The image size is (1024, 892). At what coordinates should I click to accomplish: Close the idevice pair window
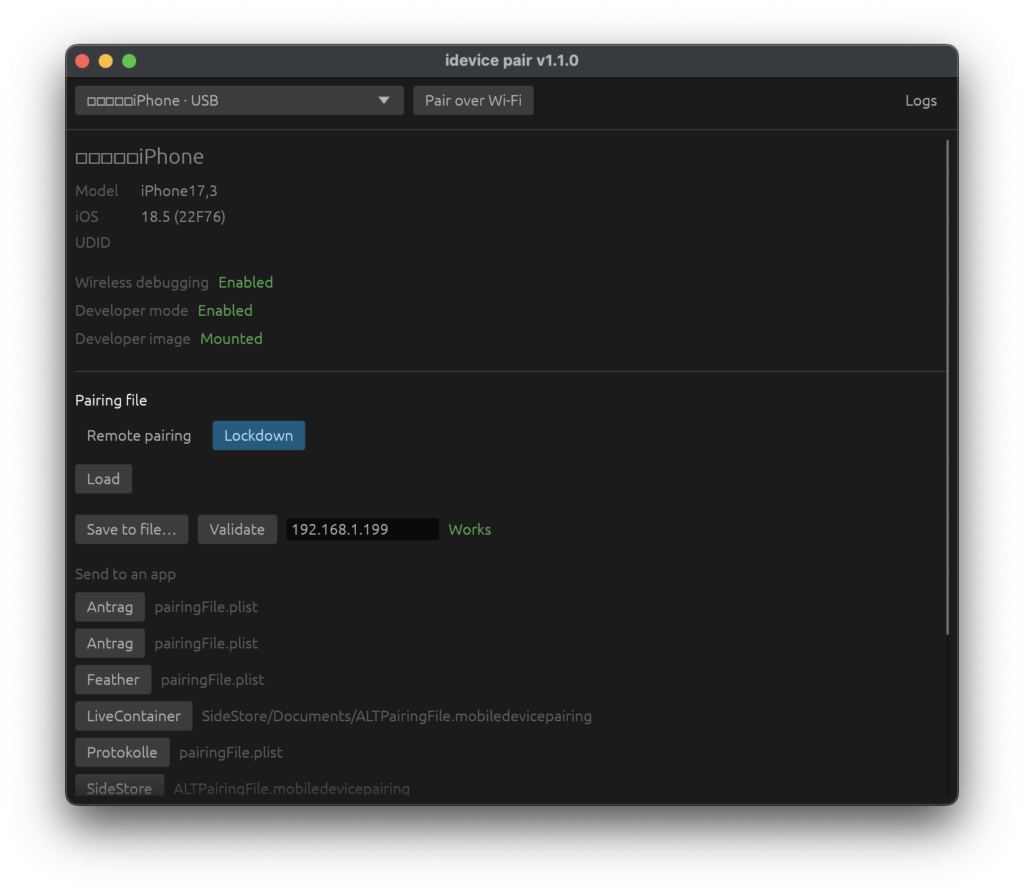[x=82, y=61]
